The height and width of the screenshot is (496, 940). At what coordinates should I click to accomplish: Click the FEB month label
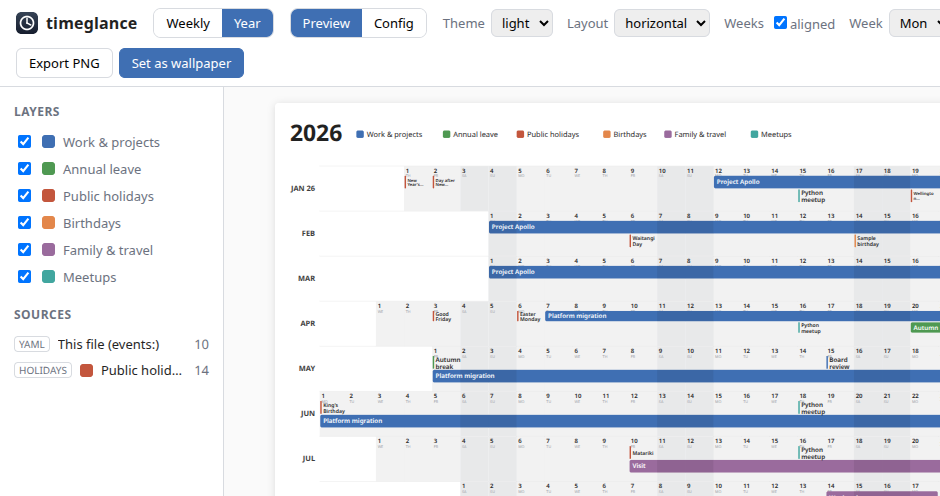(x=308, y=233)
